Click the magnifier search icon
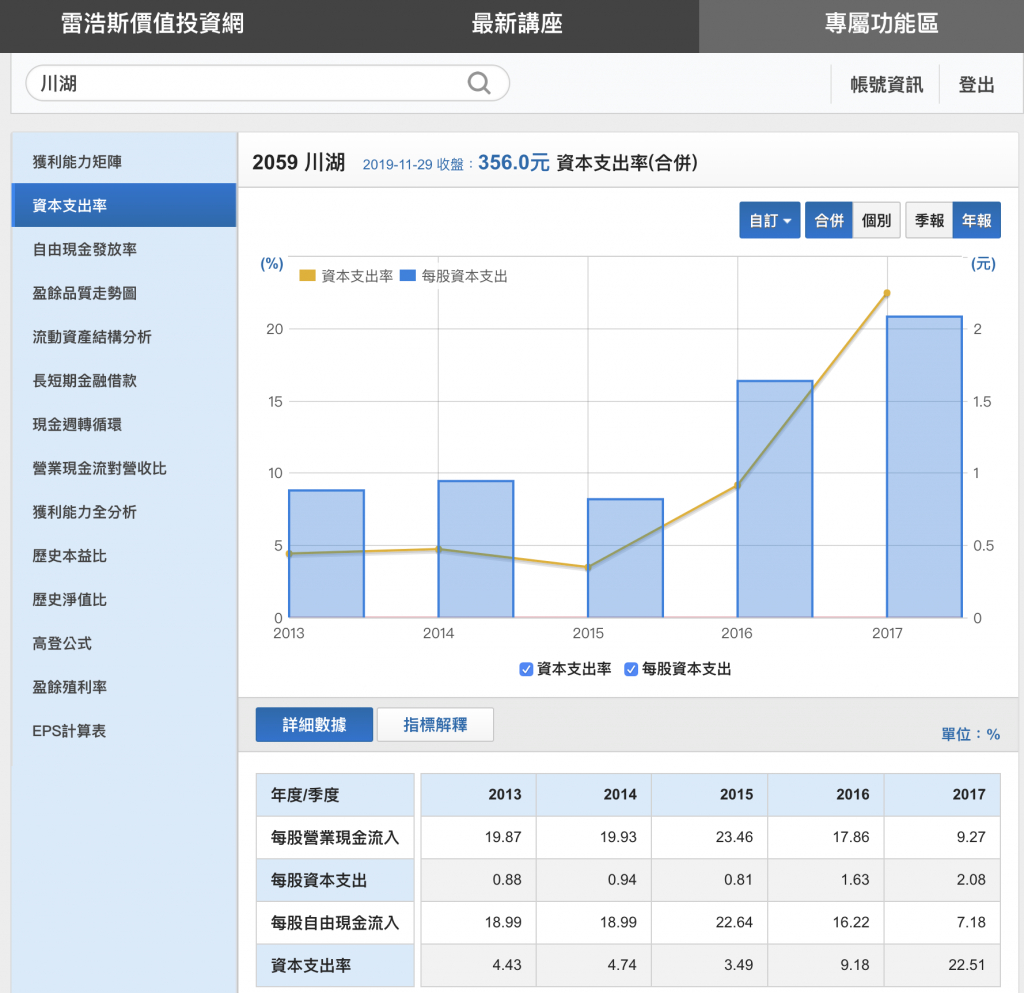Image resolution: width=1024 pixels, height=993 pixels. pyautogui.click(x=479, y=83)
